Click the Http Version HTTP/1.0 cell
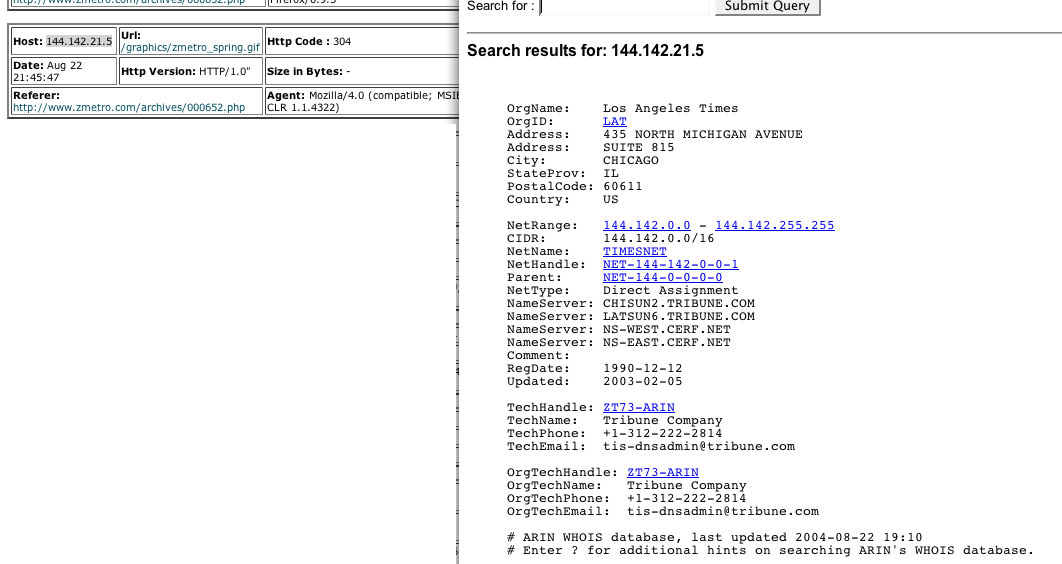Viewport: 1062px width, 564px height. 190,71
